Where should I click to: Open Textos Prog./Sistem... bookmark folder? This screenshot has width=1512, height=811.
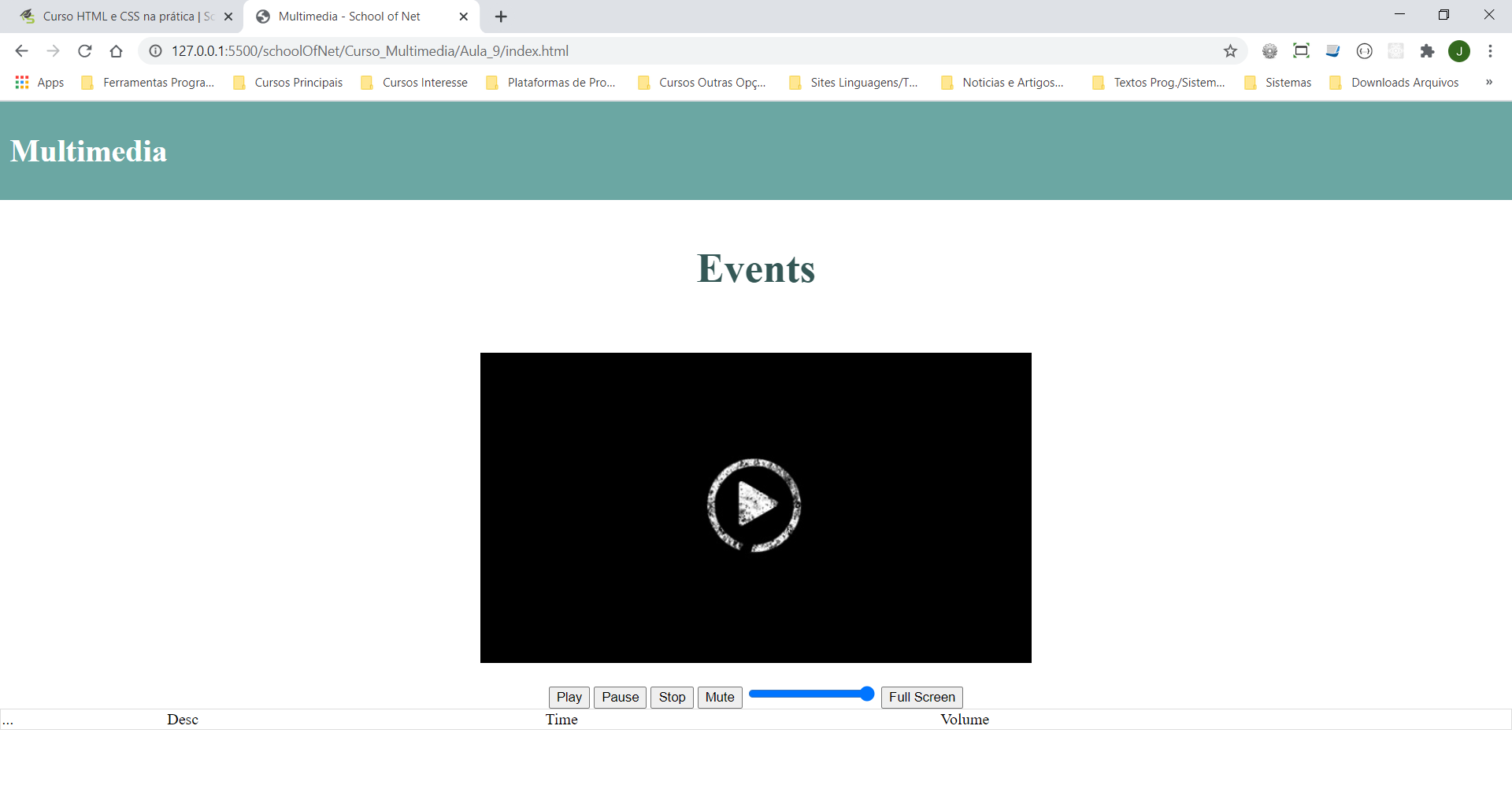point(1159,83)
